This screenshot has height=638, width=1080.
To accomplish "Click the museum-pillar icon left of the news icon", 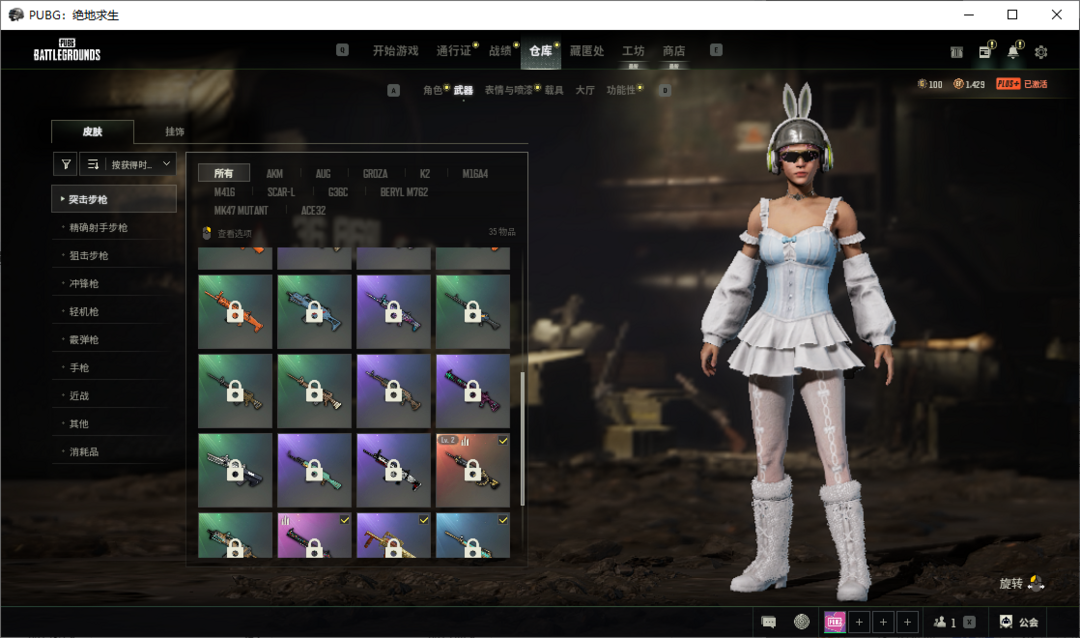I will pyautogui.click(x=957, y=52).
